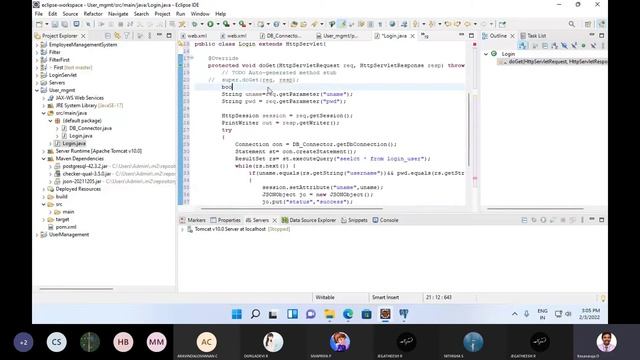Toggle the green dot filter in Outline toolbar
The height and width of the screenshot is (360, 640).
coord(584,46)
